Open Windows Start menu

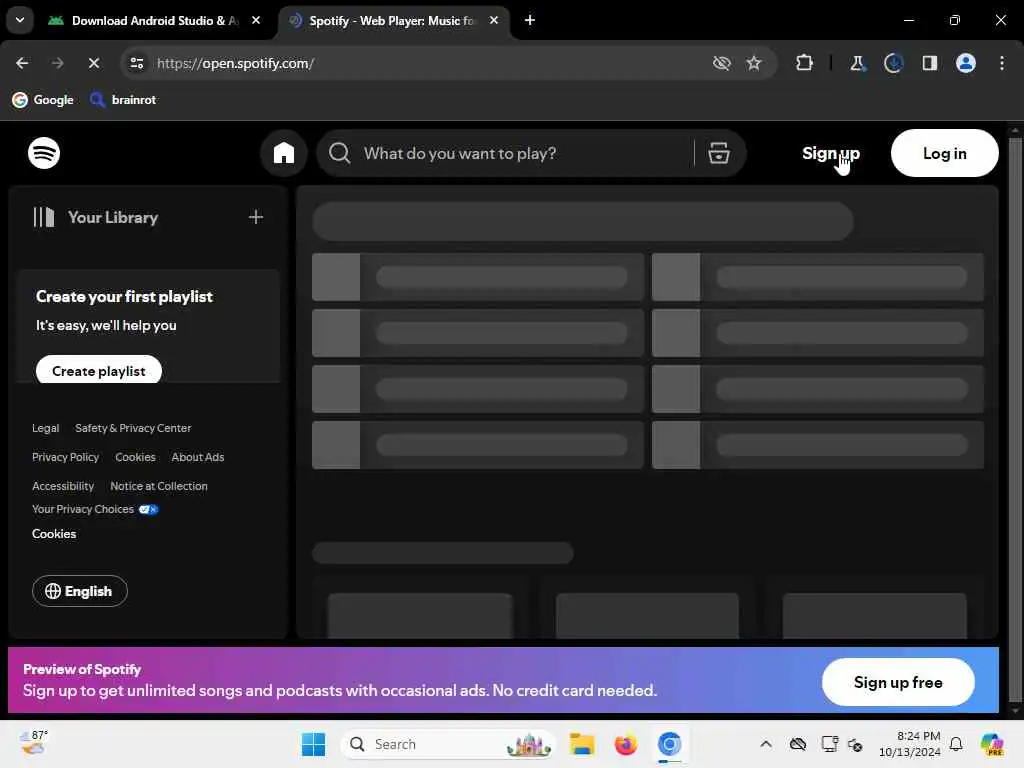313,744
